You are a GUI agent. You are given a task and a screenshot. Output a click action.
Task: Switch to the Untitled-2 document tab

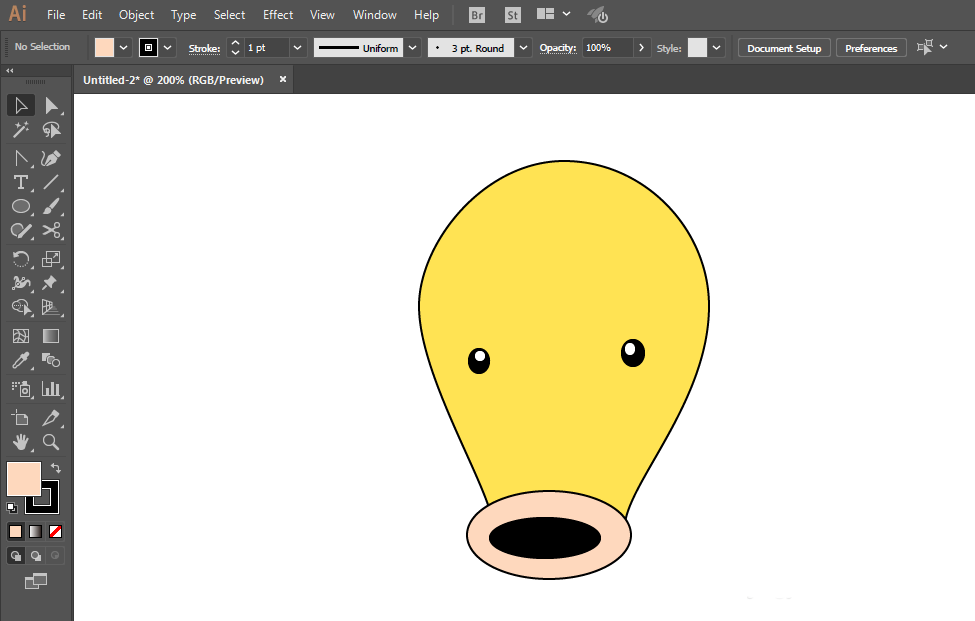[173, 80]
